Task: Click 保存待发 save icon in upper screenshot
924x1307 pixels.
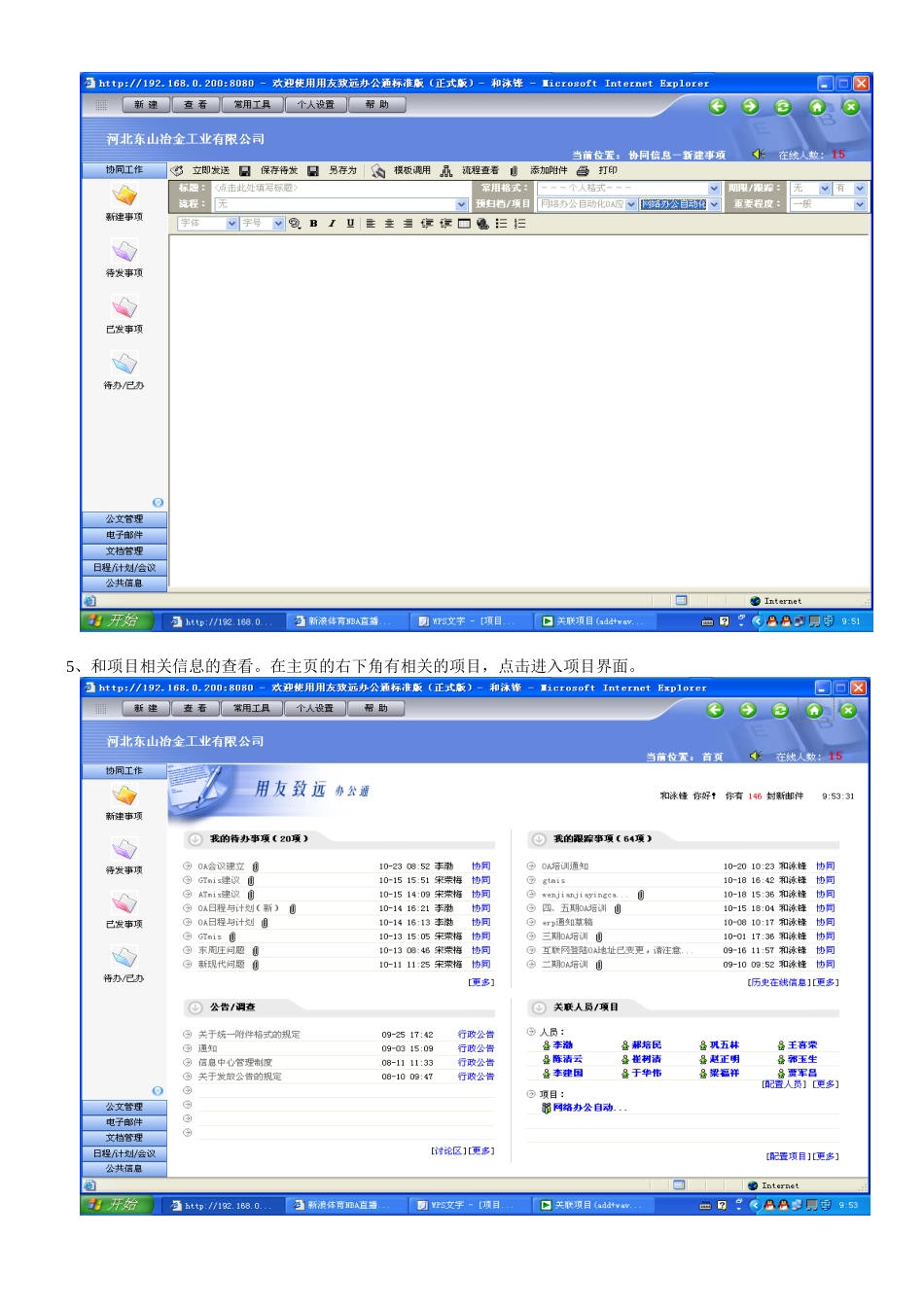Action: tap(245, 170)
